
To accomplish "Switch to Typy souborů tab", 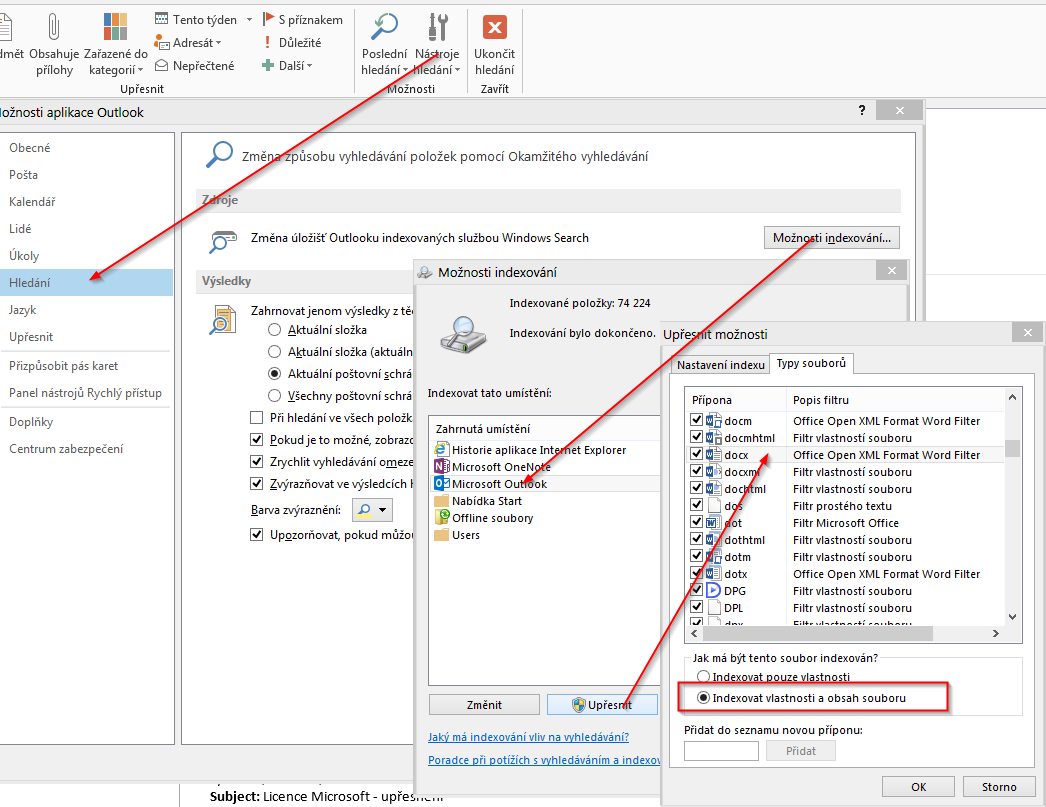I will (x=811, y=363).
